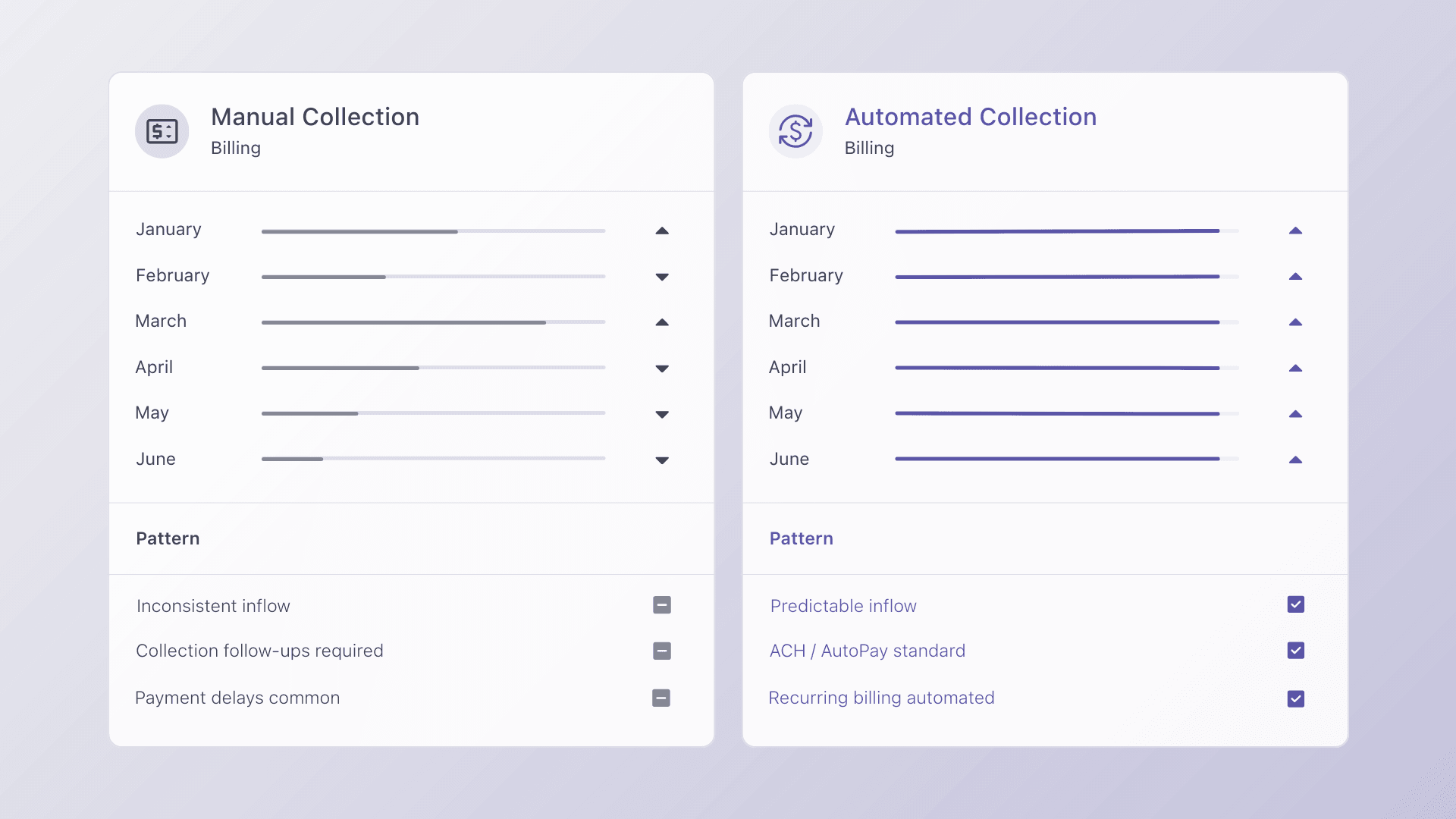The image size is (1456, 819).
Task: Select the Manual Collection Pattern heading
Action: pyautogui.click(x=168, y=538)
